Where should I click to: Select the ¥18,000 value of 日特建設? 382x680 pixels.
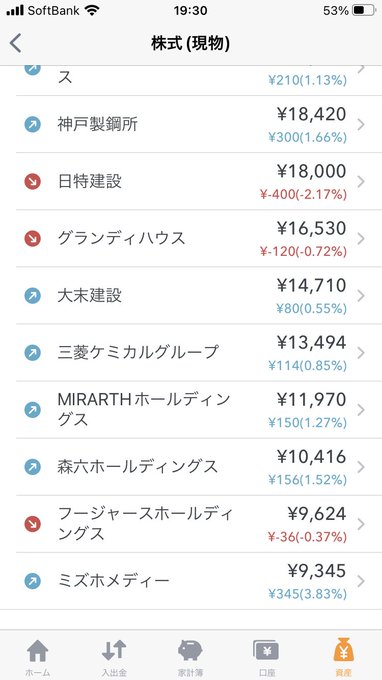312,171
